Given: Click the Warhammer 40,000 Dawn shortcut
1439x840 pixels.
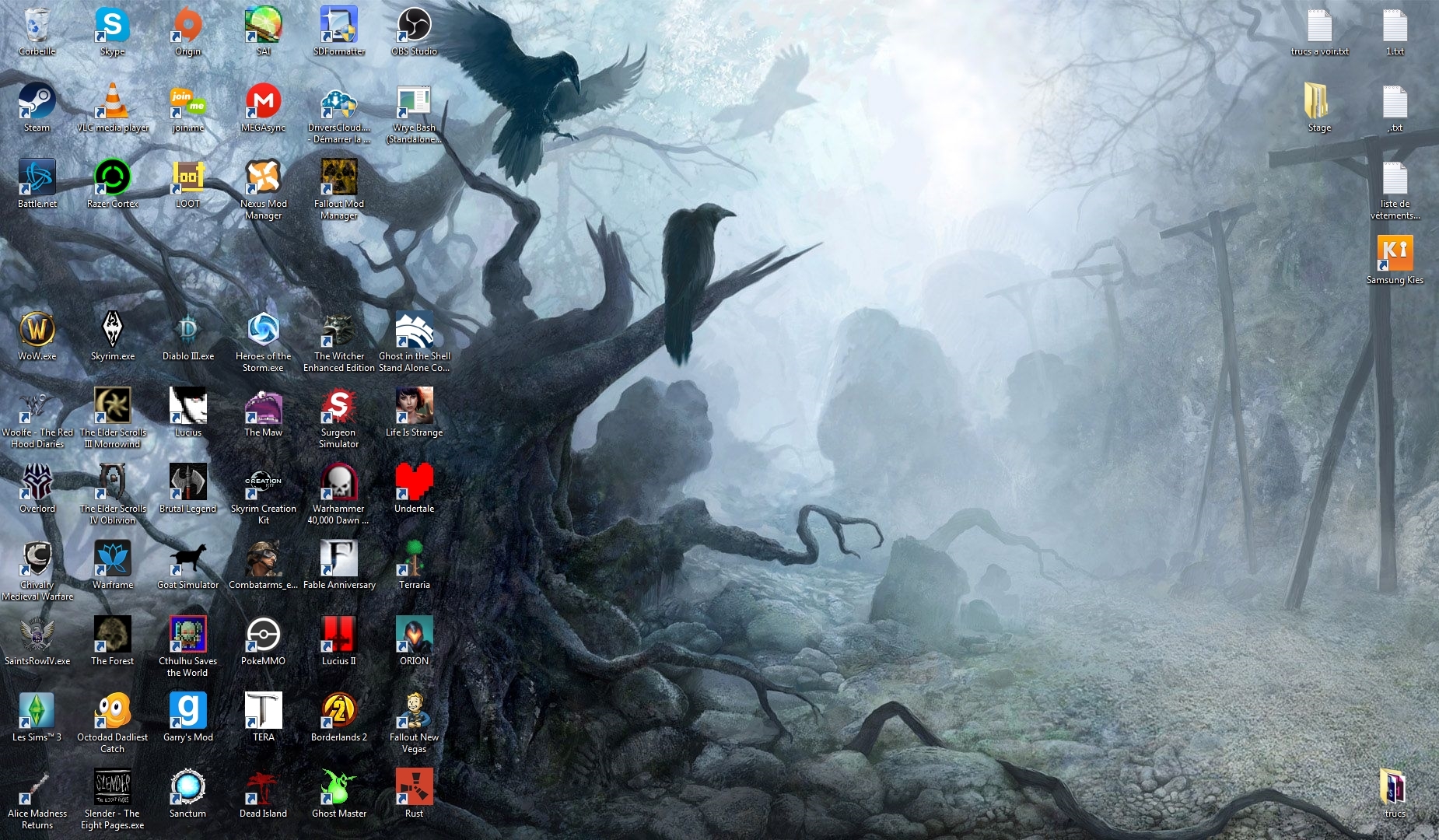Looking at the screenshot, I should [338, 482].
